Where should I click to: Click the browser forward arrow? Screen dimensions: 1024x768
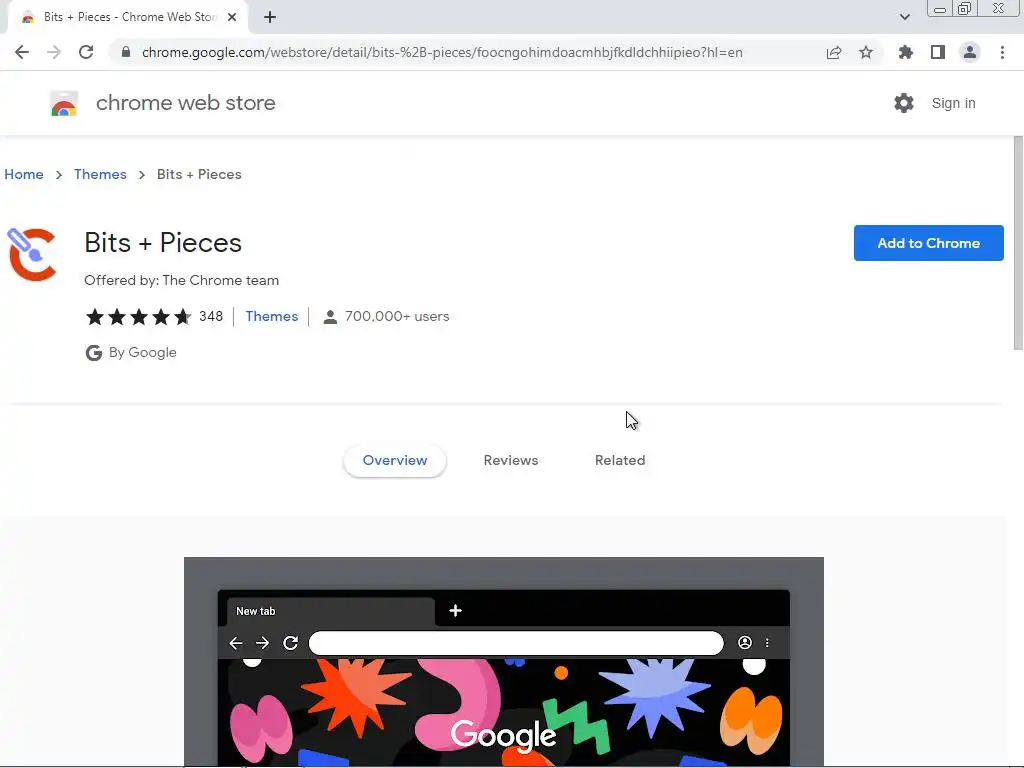click(x=54, y=52)
